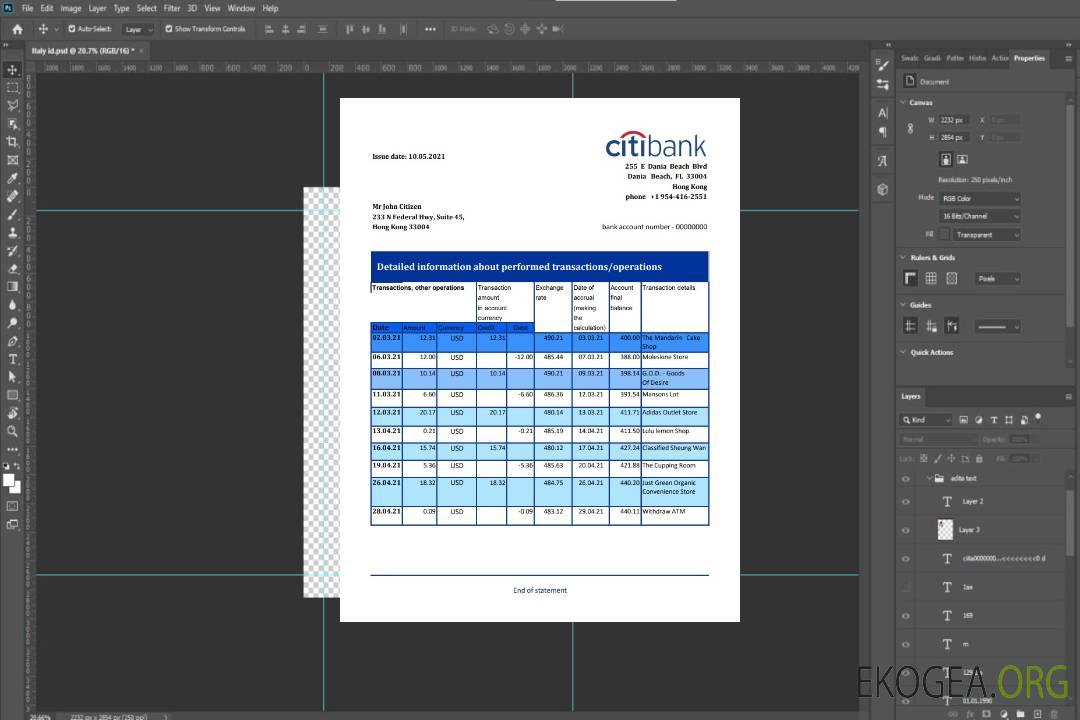Set canvas to landscape orientation button
The width and height of the screenshot is (1080, 720).
pyautogui.click(x=962, y=159)
